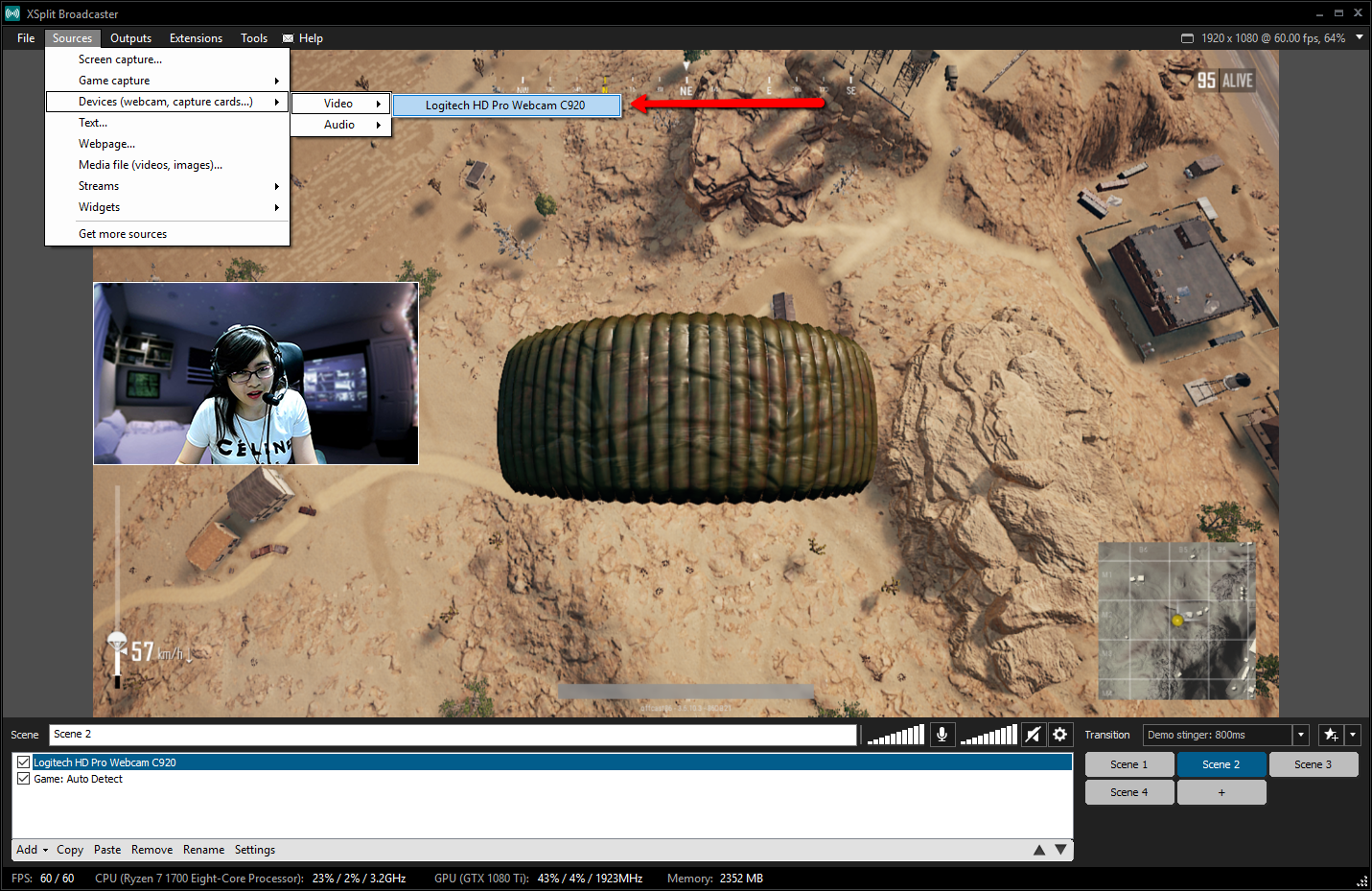Open the Outputs menu
This screenshot has width=1372, height=891.
pos(130,38)
